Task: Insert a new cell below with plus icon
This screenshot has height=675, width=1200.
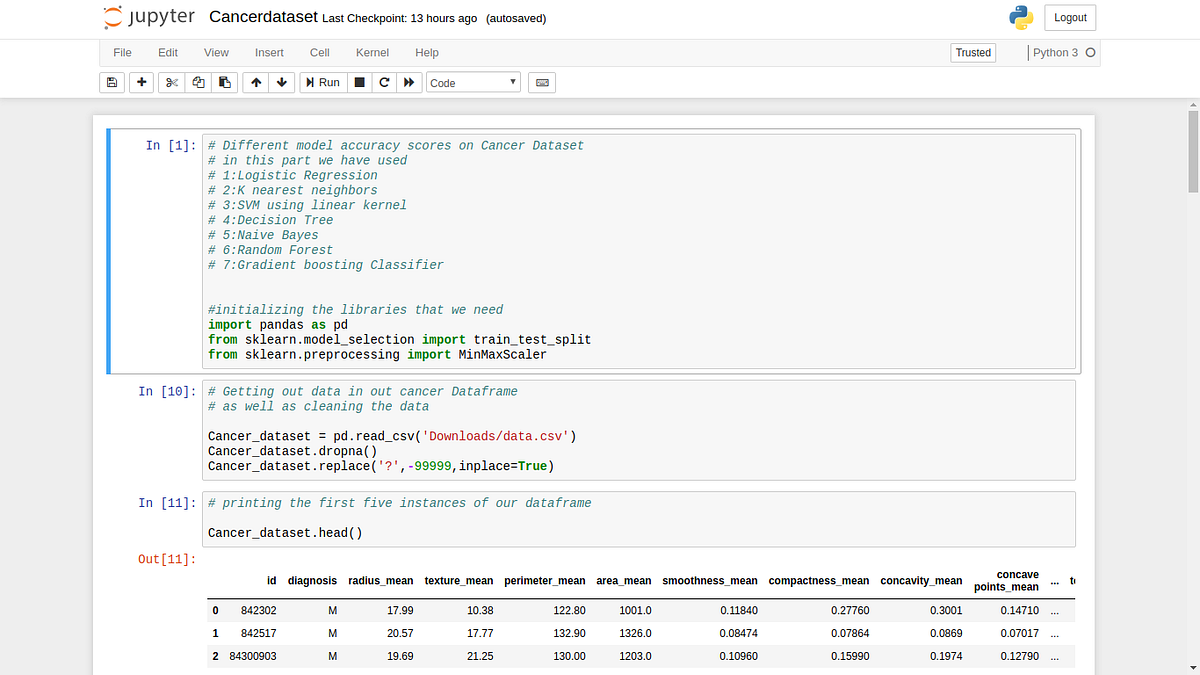Action: point(139,82)
